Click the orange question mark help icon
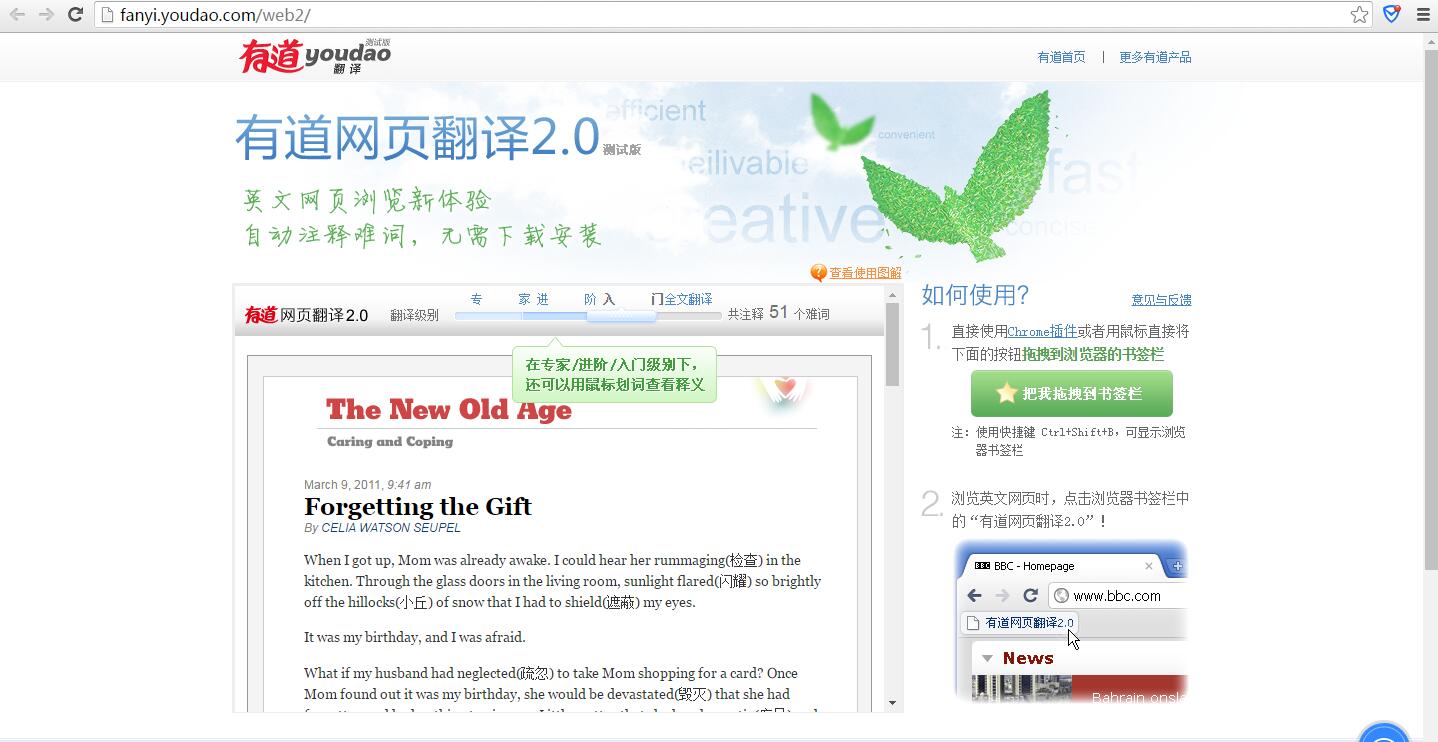1438x742 pixels. point(818,272)
